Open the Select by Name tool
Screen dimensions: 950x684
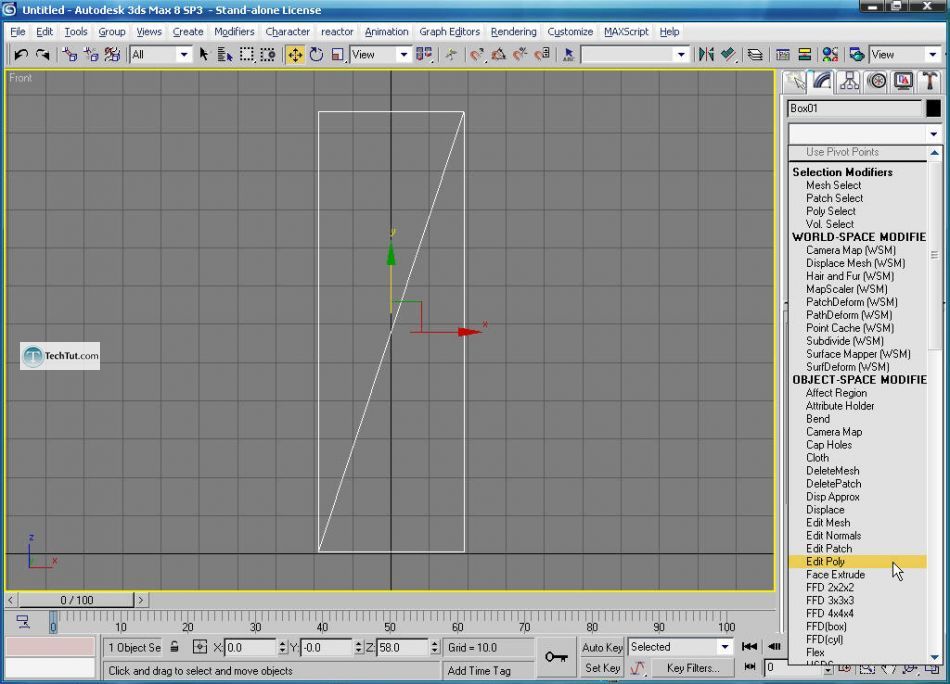(225, 55)
